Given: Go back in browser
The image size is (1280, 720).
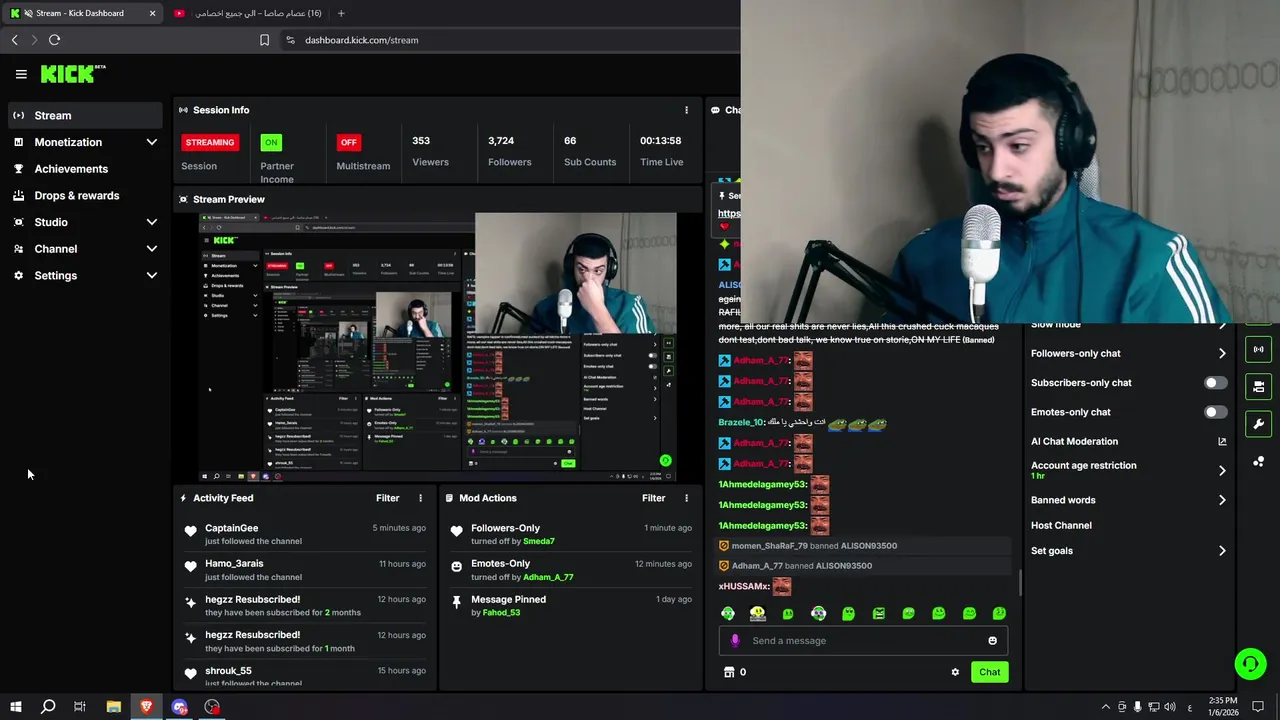Looking at the screenshot, I should [x=14, y=40].
